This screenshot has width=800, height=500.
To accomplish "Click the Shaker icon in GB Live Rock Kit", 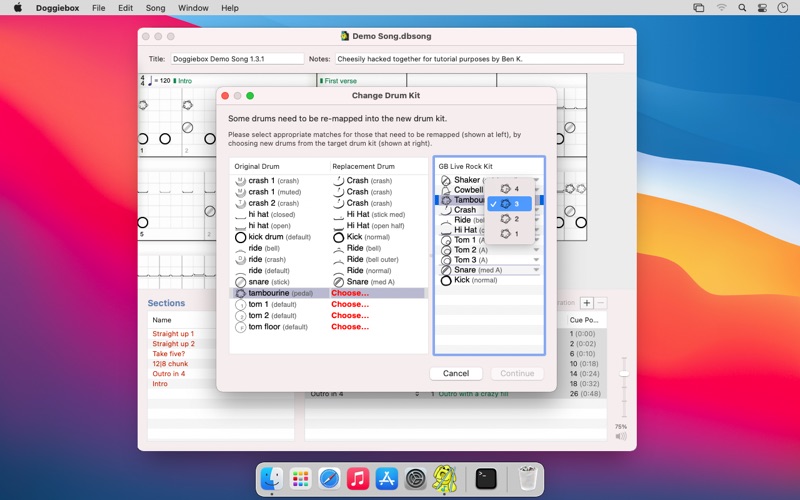I will coord(446,180).
